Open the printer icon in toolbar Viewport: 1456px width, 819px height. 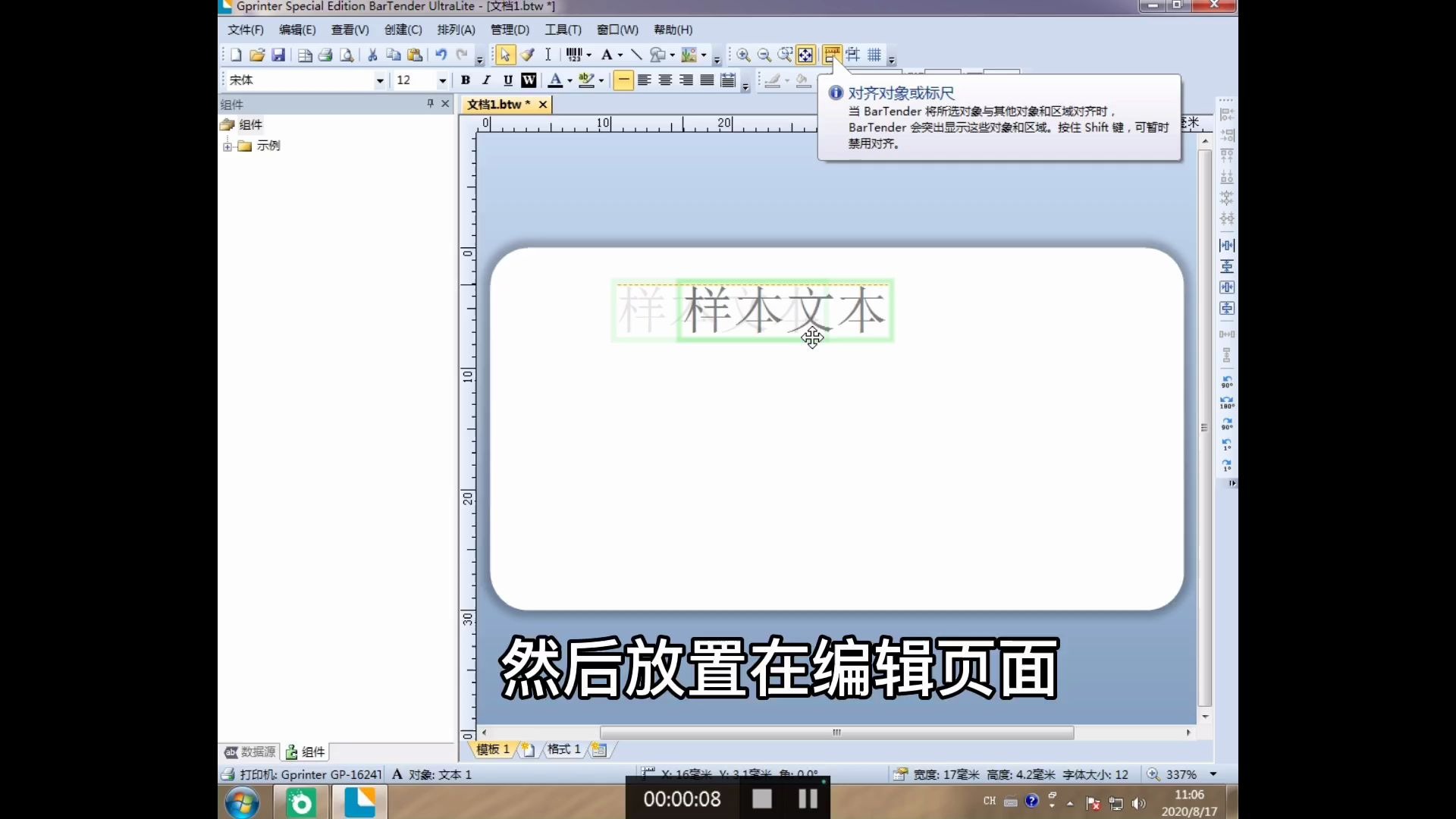pyautogui.click(x=325, y=55)
